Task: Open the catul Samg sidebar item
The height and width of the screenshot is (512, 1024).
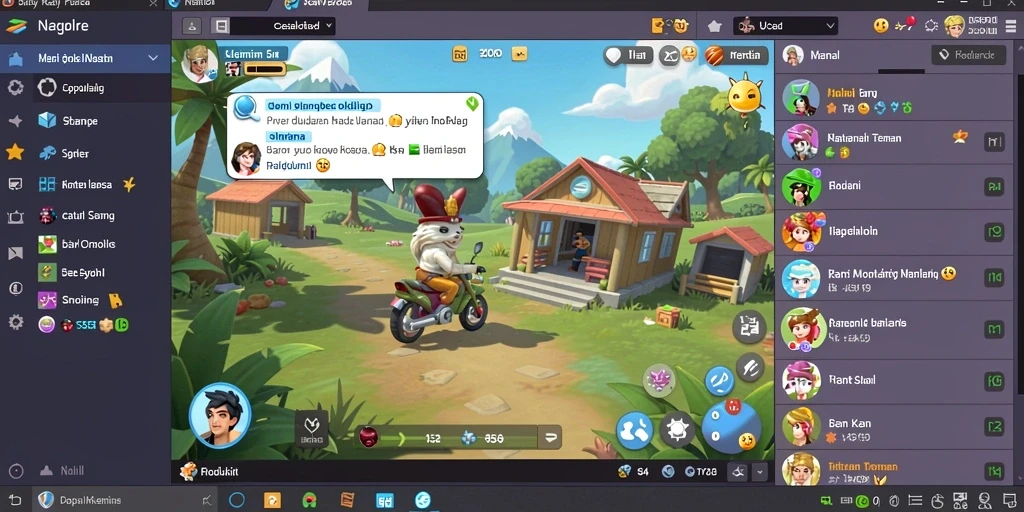Action: point(76,216)
